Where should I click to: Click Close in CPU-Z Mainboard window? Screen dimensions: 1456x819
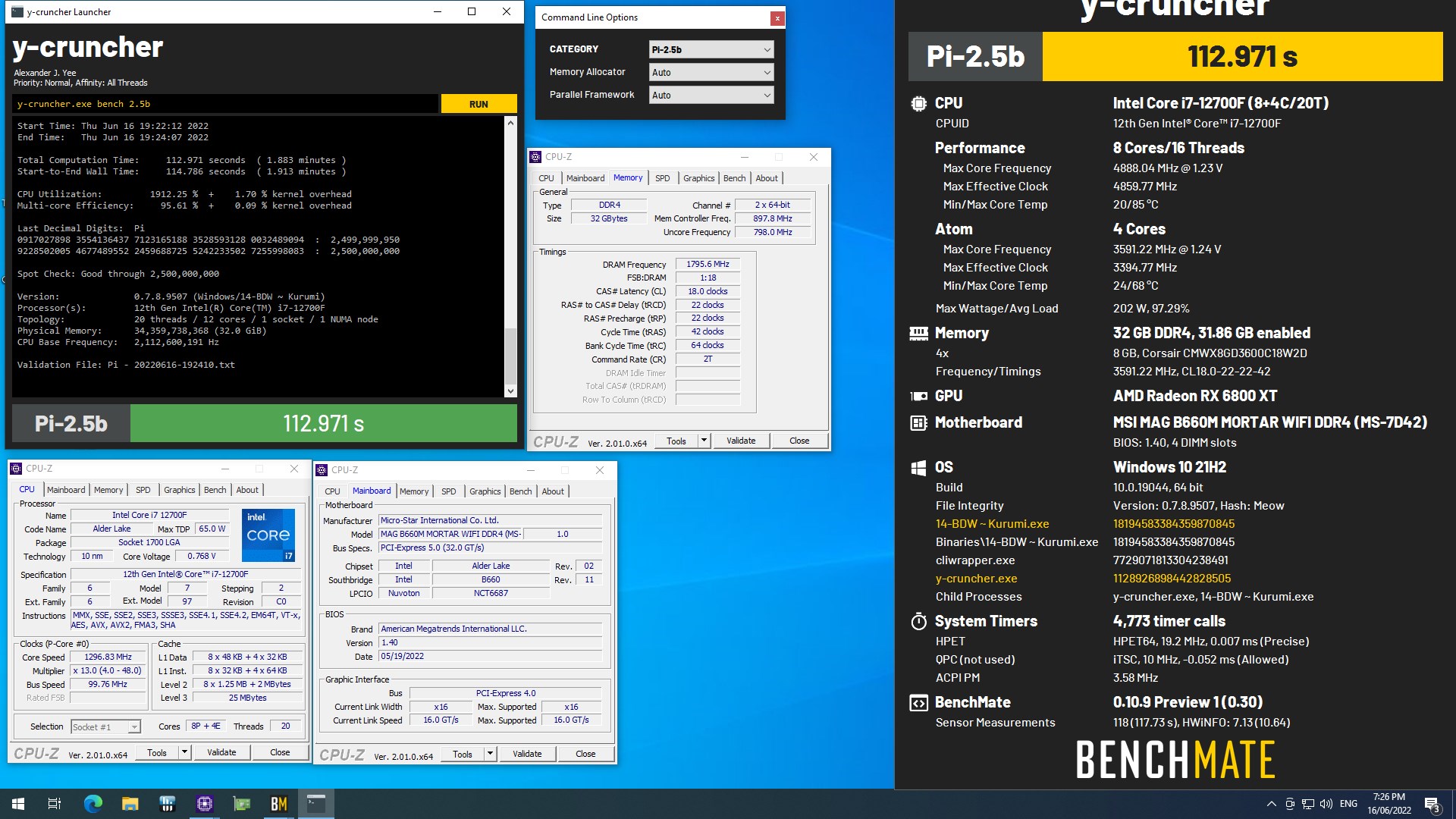click(x=585, y=754)
